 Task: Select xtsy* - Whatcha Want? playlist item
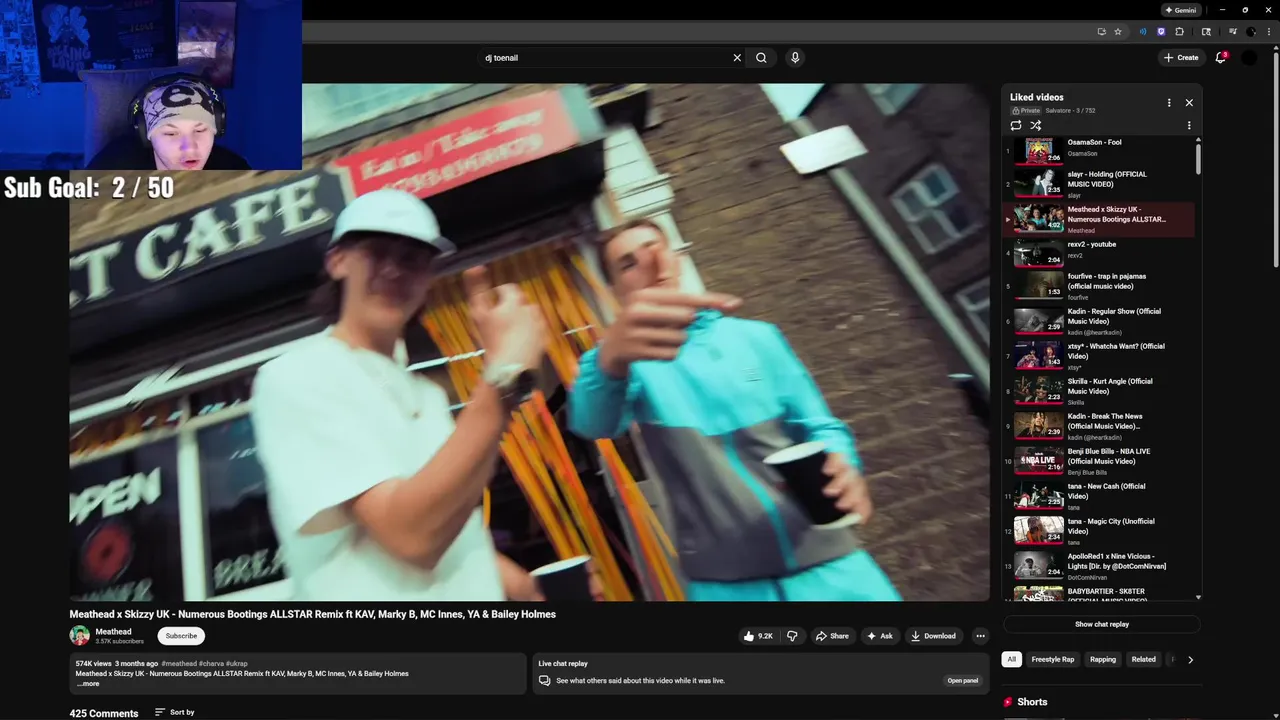(1100, 356)
